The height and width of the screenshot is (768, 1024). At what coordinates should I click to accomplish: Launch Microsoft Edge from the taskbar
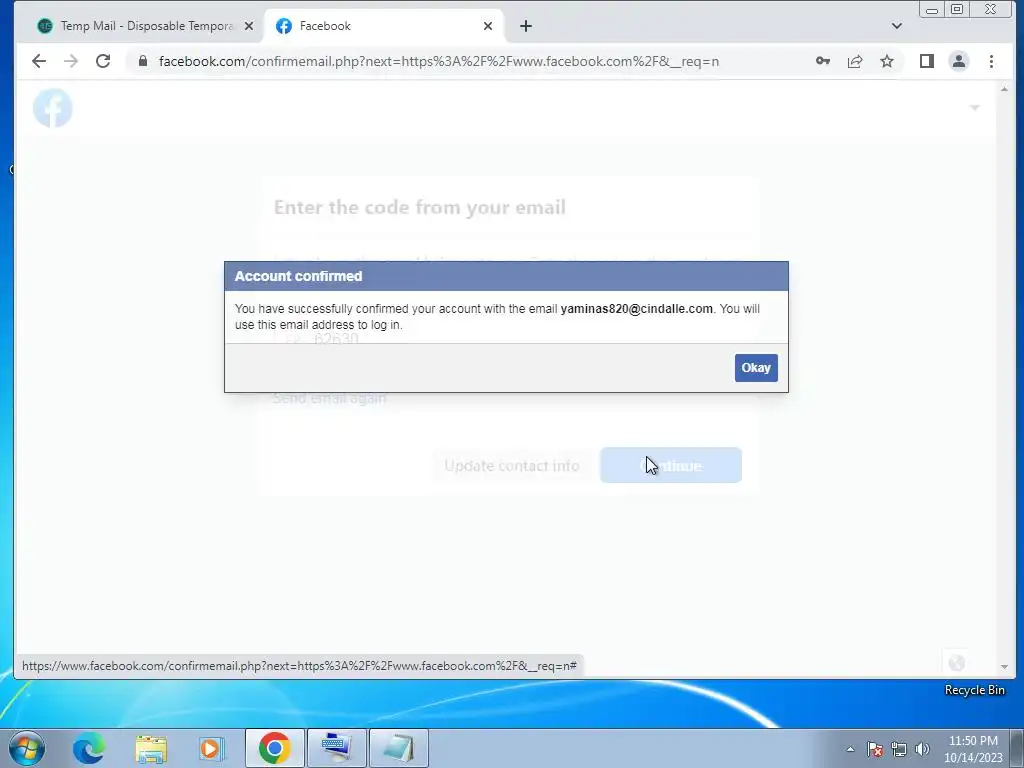89,748
